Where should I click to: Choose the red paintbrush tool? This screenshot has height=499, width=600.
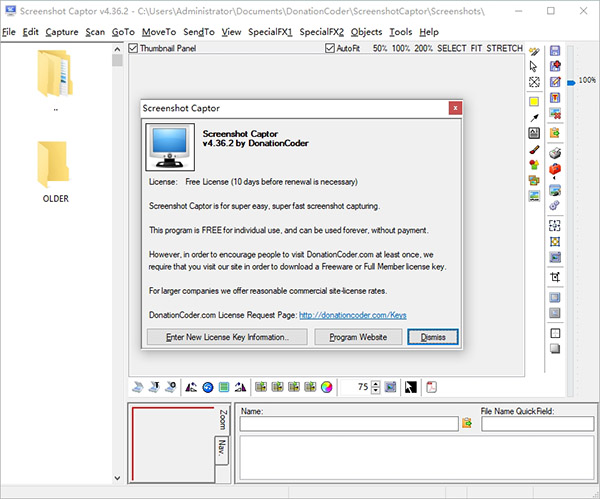click(x=534, y=149)
